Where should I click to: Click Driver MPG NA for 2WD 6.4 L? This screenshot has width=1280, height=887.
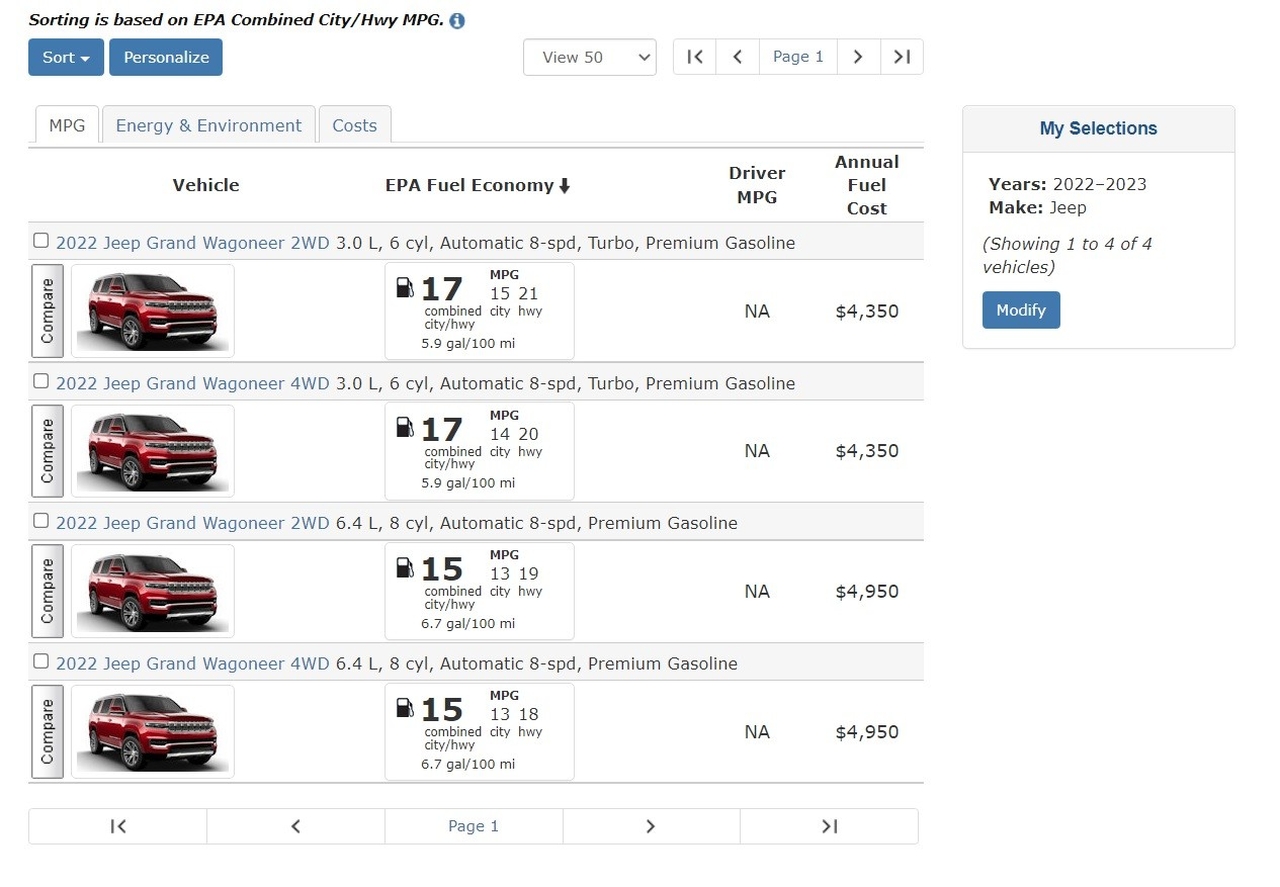[x=757, y=591]
